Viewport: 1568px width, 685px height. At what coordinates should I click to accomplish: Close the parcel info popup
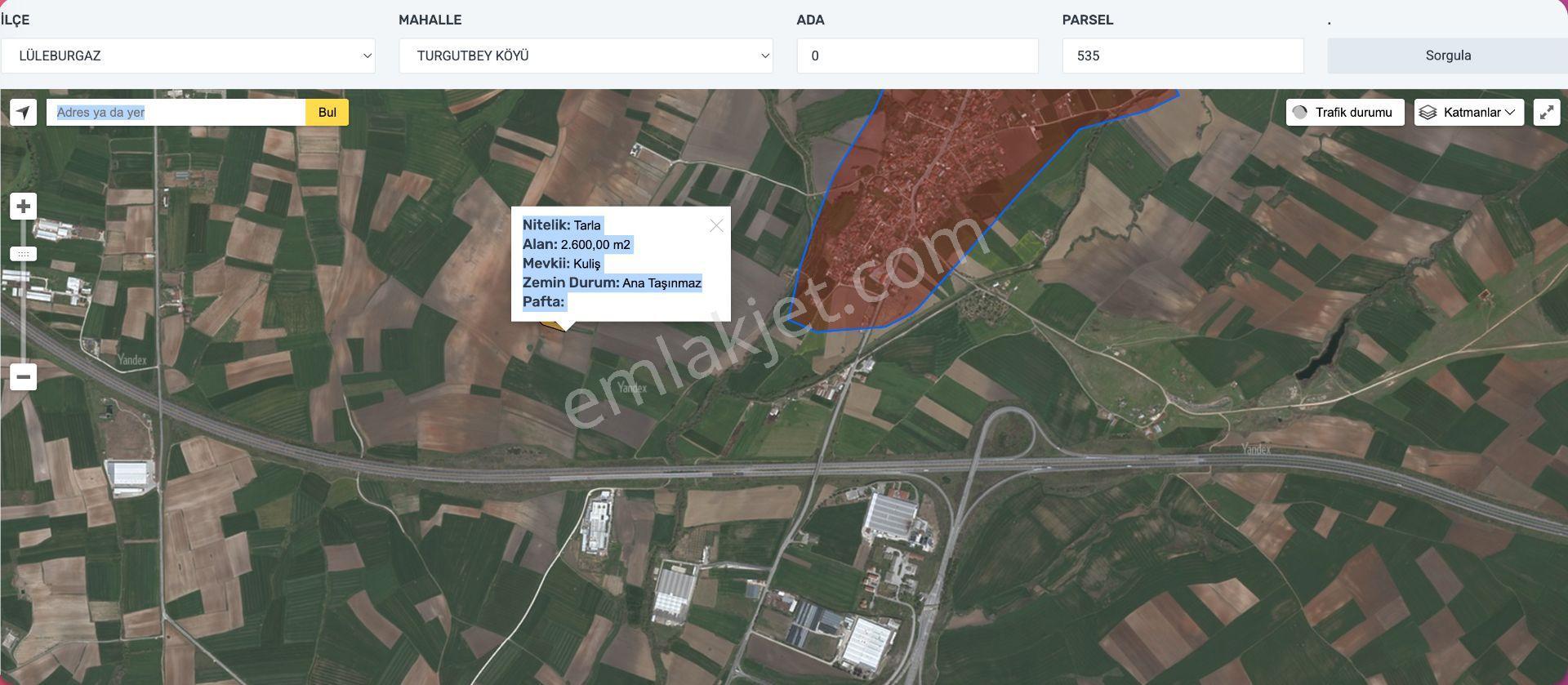[716, 225]
